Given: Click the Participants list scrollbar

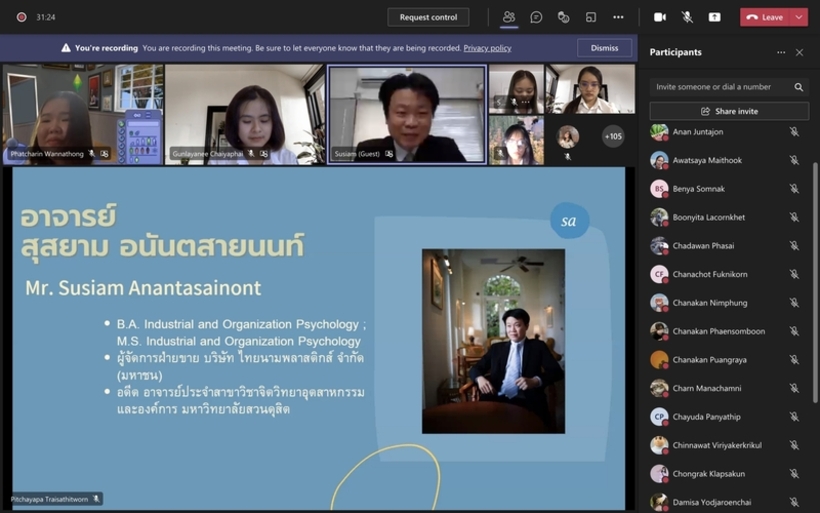Looking at the screenshot, I should (x=815, y=282).
